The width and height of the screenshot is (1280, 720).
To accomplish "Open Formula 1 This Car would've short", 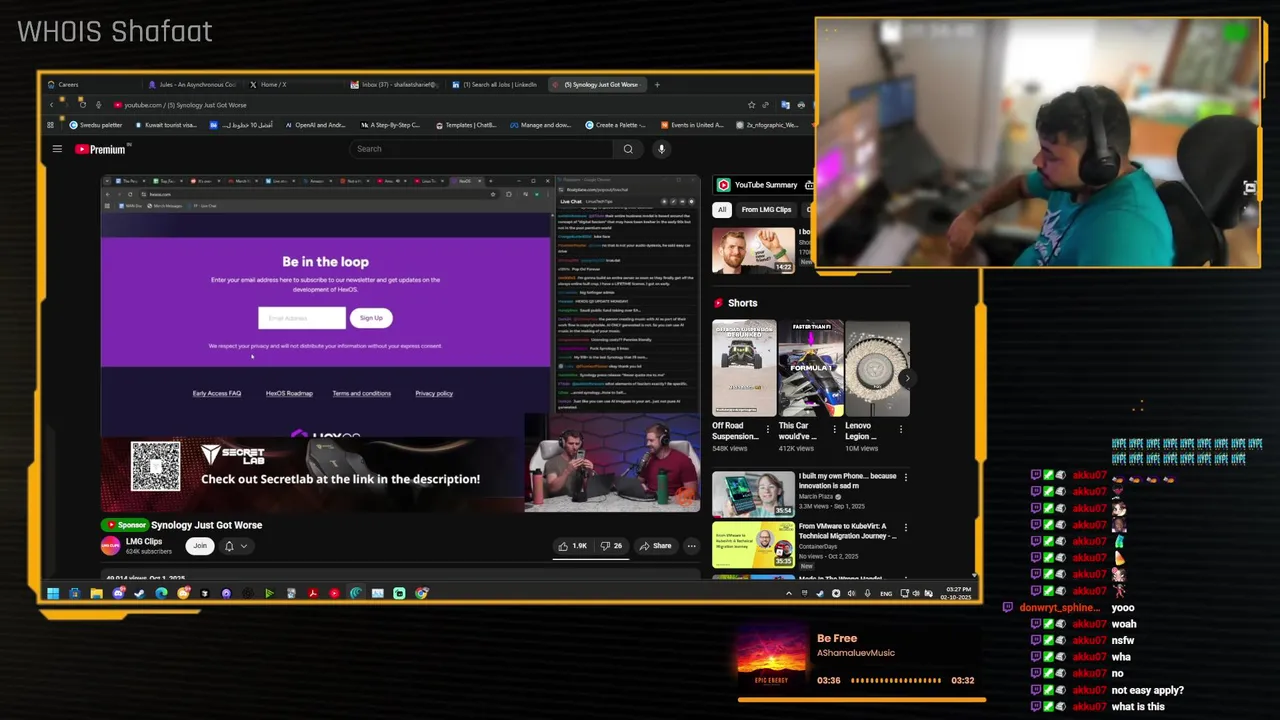I will click(x=811, y=368).
